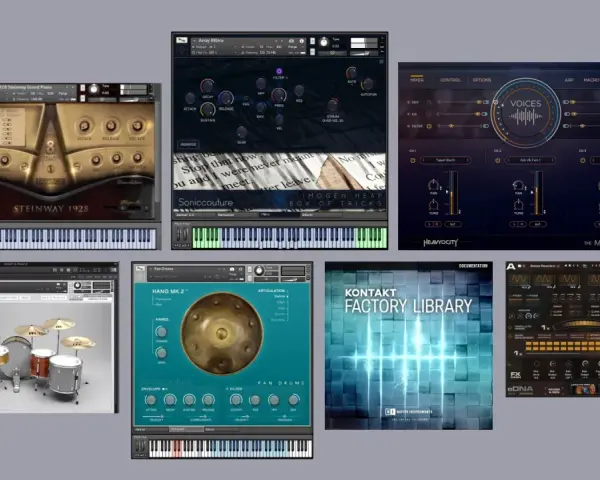Open Heavyocity channel 1 sound source selector
This screenshot has height=480, width=600.
[445, 160]
